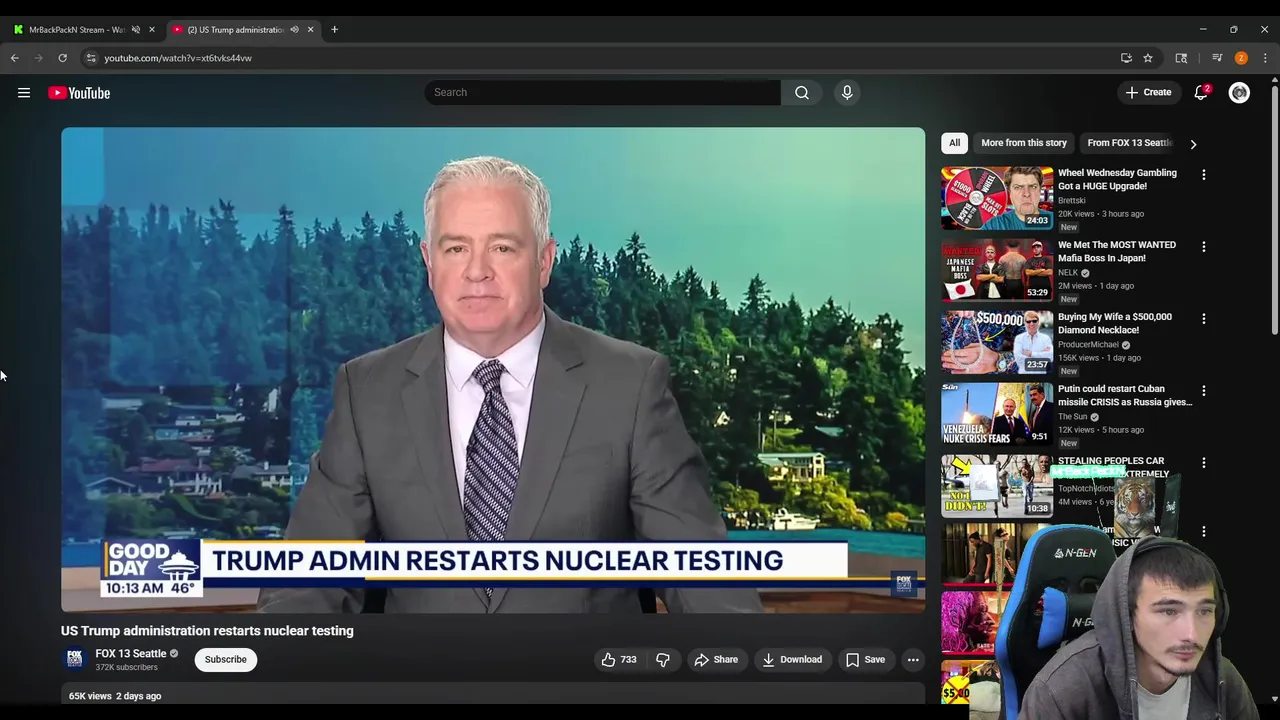This screenshot has width=1280, height=720.
Task: Open options for Wheel Wednesday Gambling video
Action: pyautogui.click(x=1203, y=174)
